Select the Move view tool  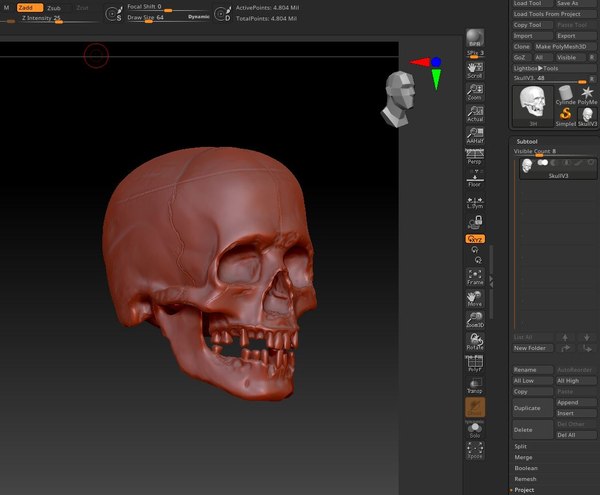(475, 298)
